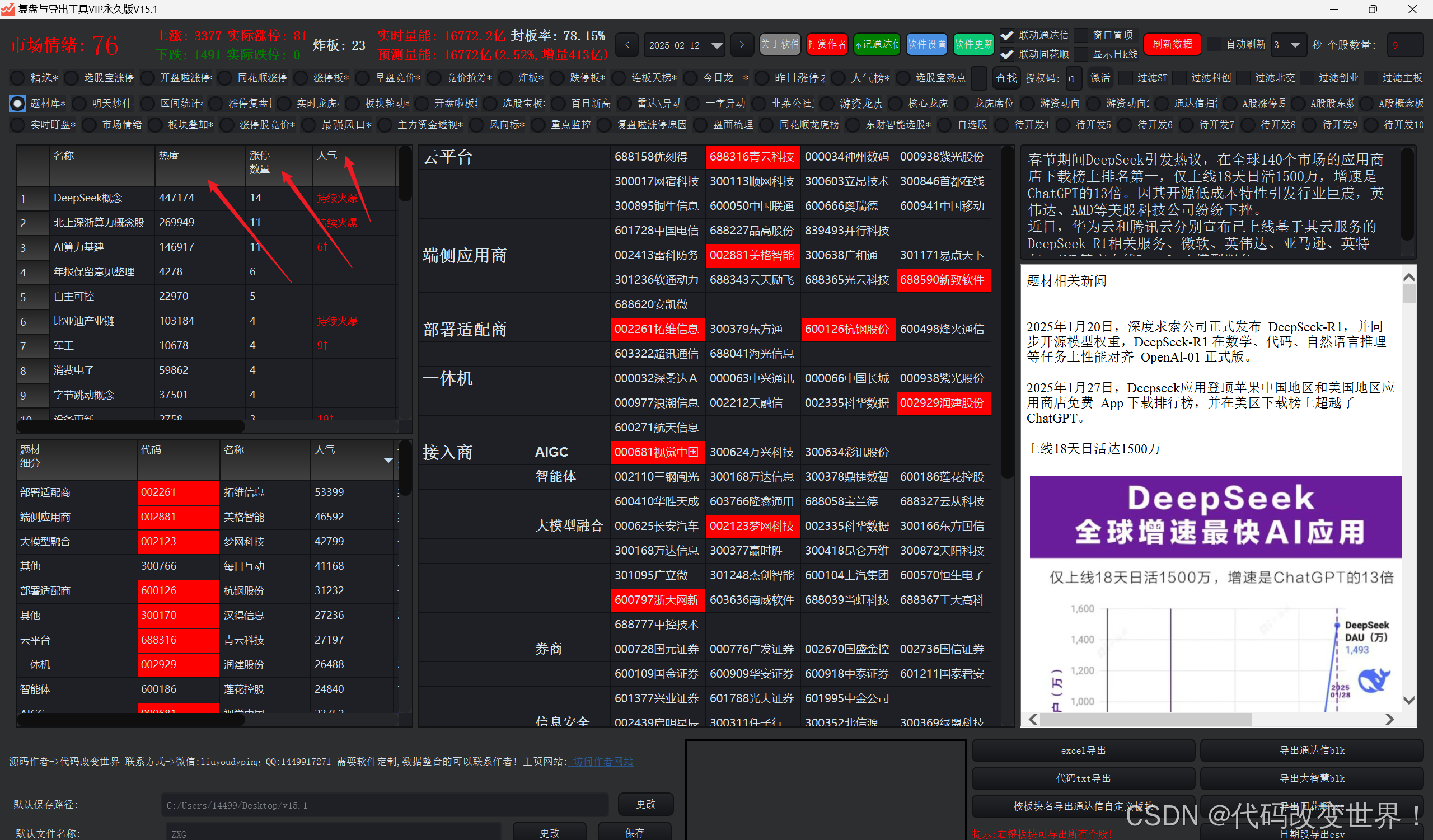Open the 2025-02-12 date dropdown
Viewport: 1433px width, 840px height.
716,45
